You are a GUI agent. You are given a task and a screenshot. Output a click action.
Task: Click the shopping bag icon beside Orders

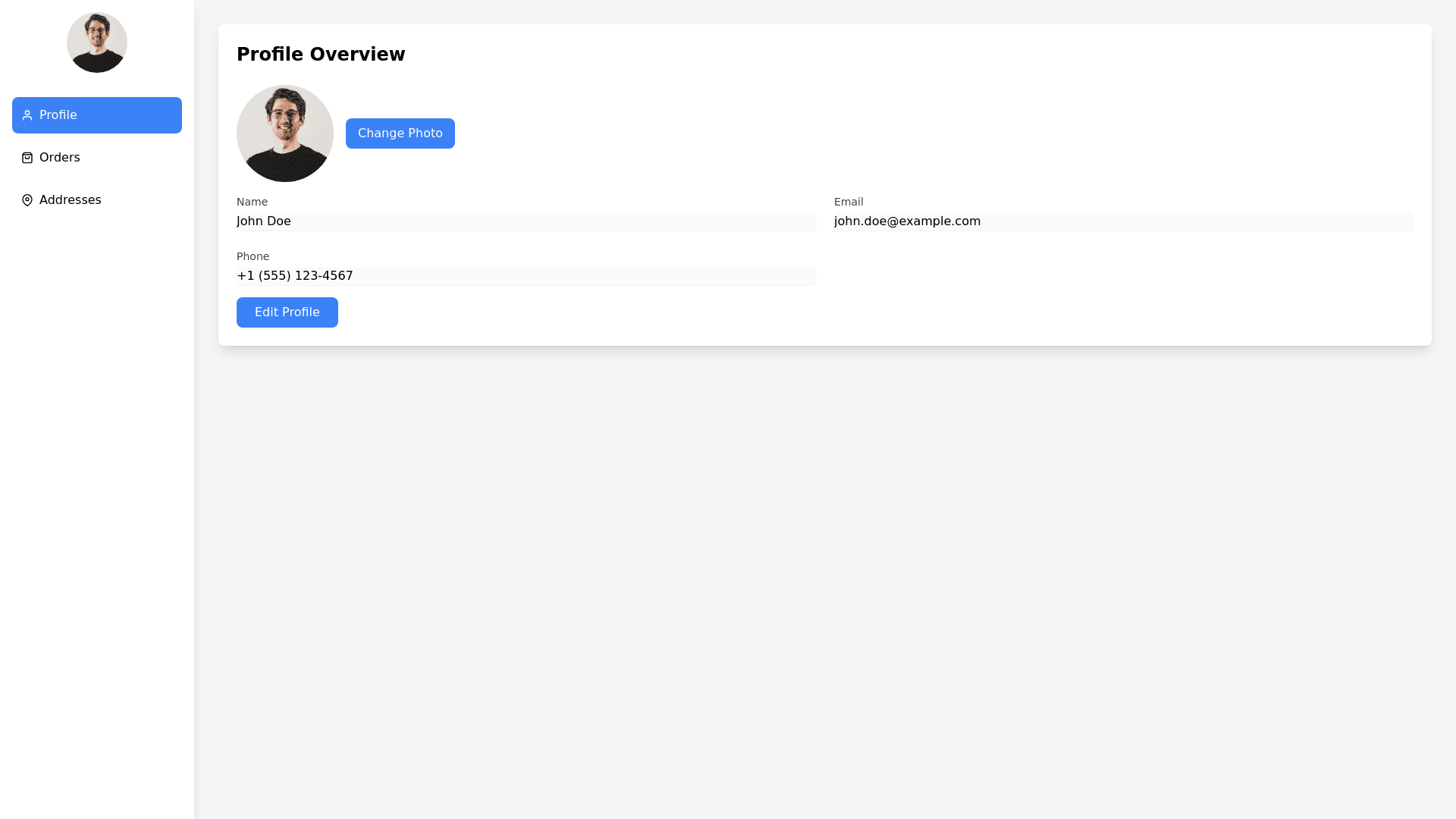(27, 158)
